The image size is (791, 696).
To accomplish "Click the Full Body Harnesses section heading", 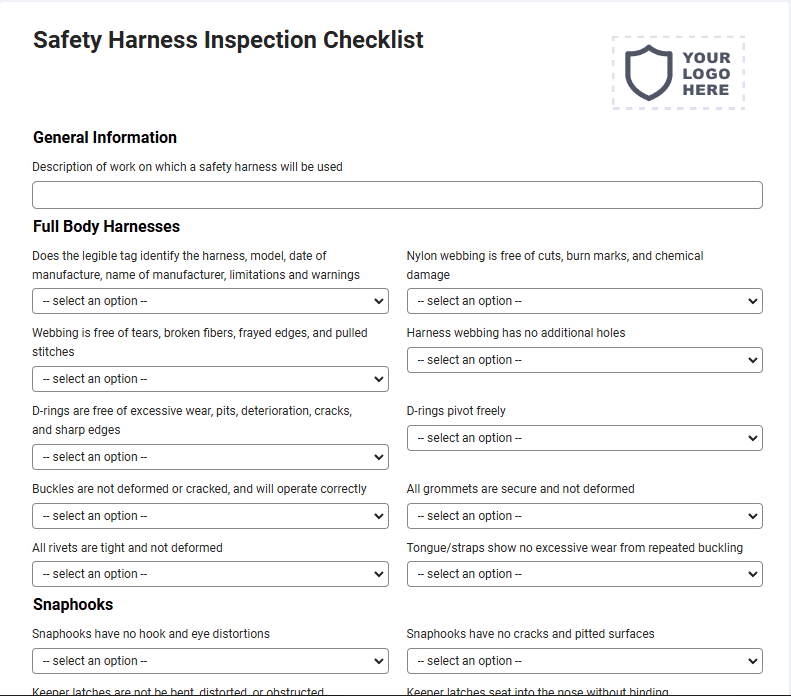I will [x=106, y=226].
